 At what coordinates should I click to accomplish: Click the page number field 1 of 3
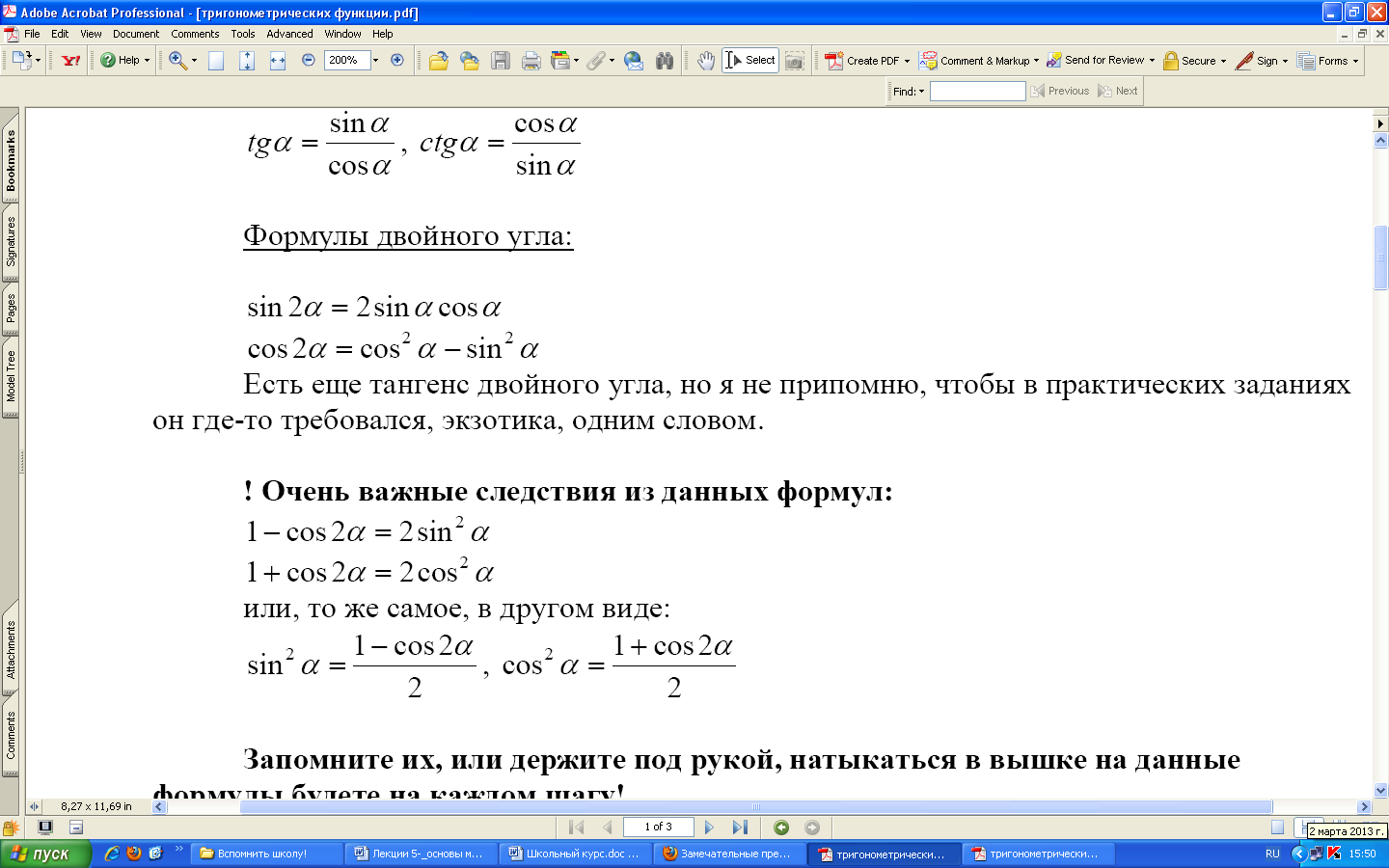659,827
